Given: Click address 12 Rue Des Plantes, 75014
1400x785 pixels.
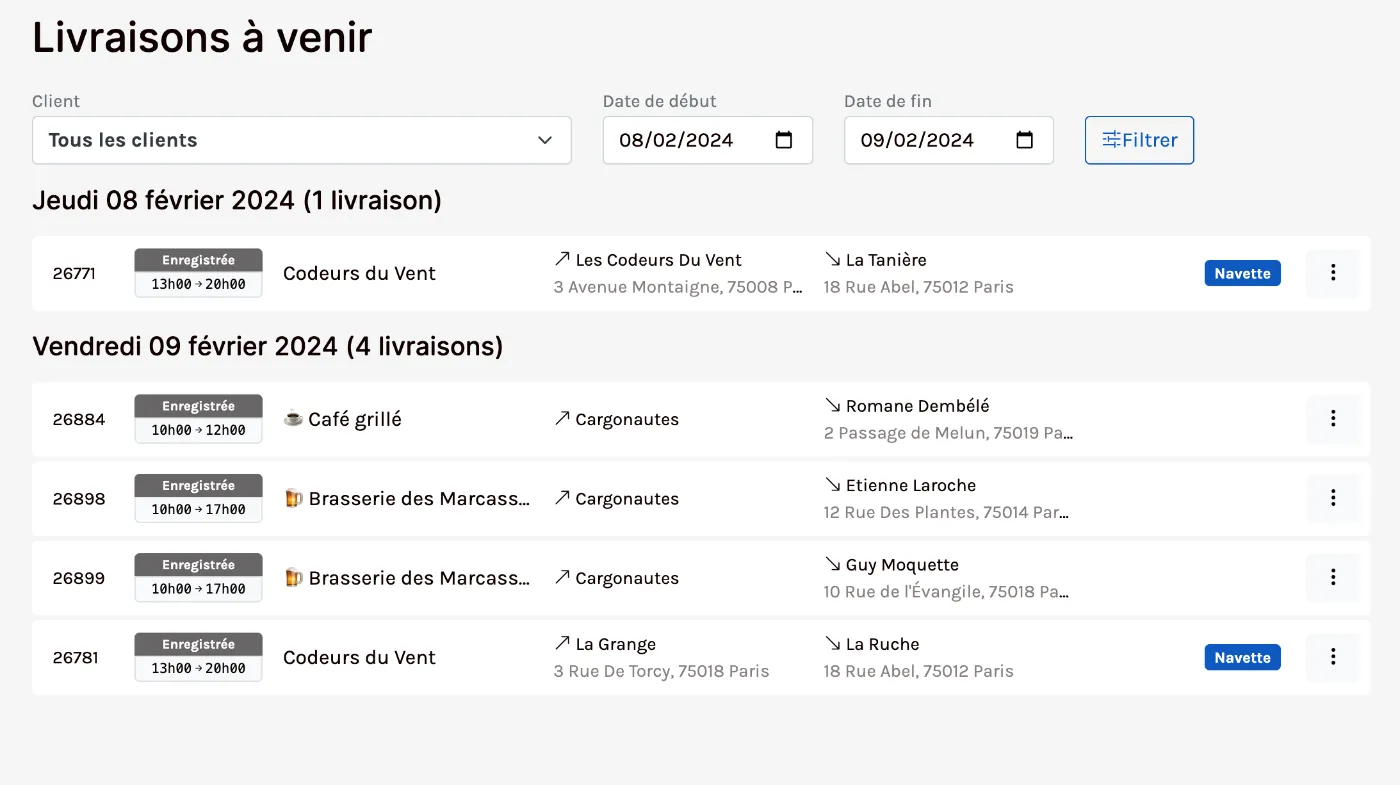Looking at the screenshot, I should click(946, 512).
